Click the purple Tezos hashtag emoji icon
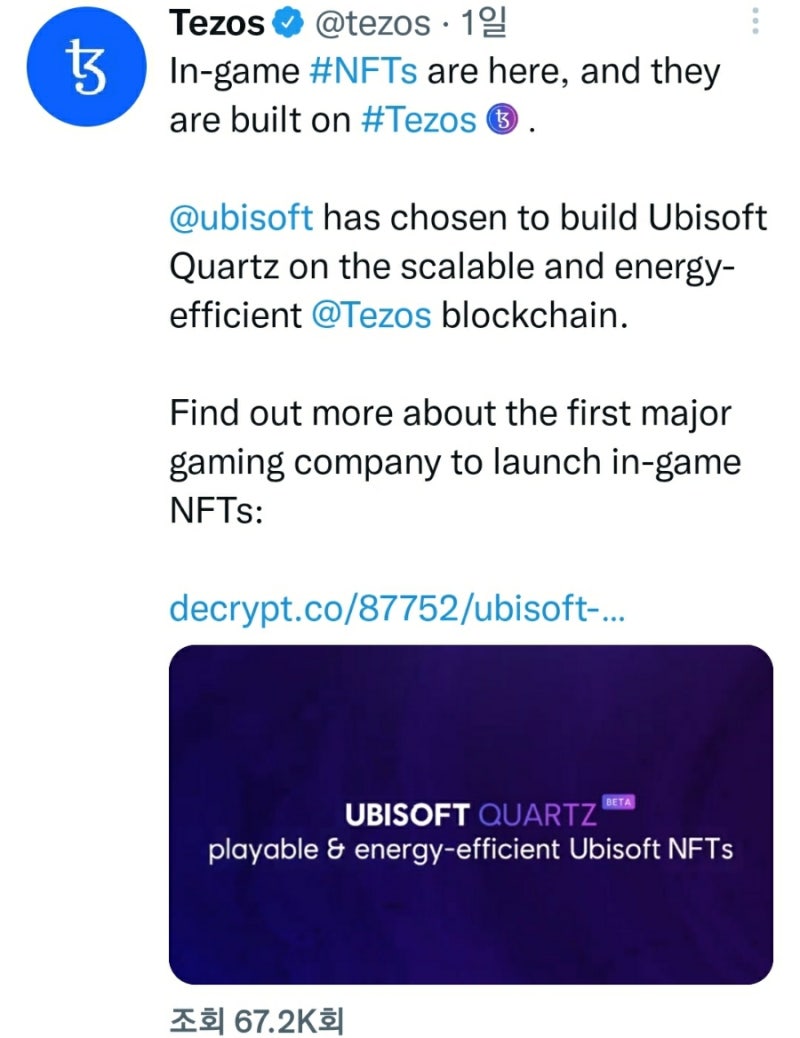This screenshot has height=1038, width=800. point(503,120)
